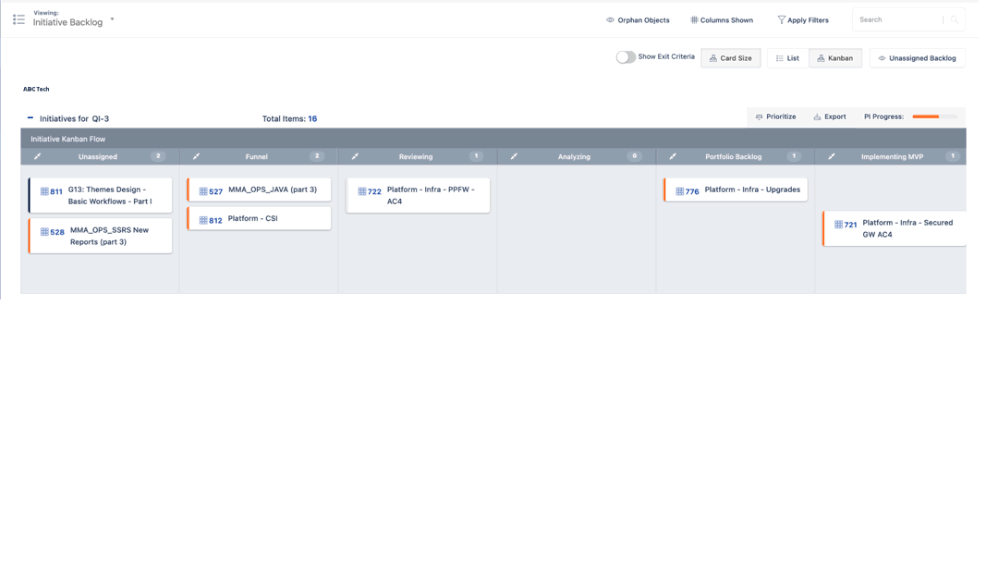Open the Card Size button
The image size is (998, 562).
coord(731,58)
